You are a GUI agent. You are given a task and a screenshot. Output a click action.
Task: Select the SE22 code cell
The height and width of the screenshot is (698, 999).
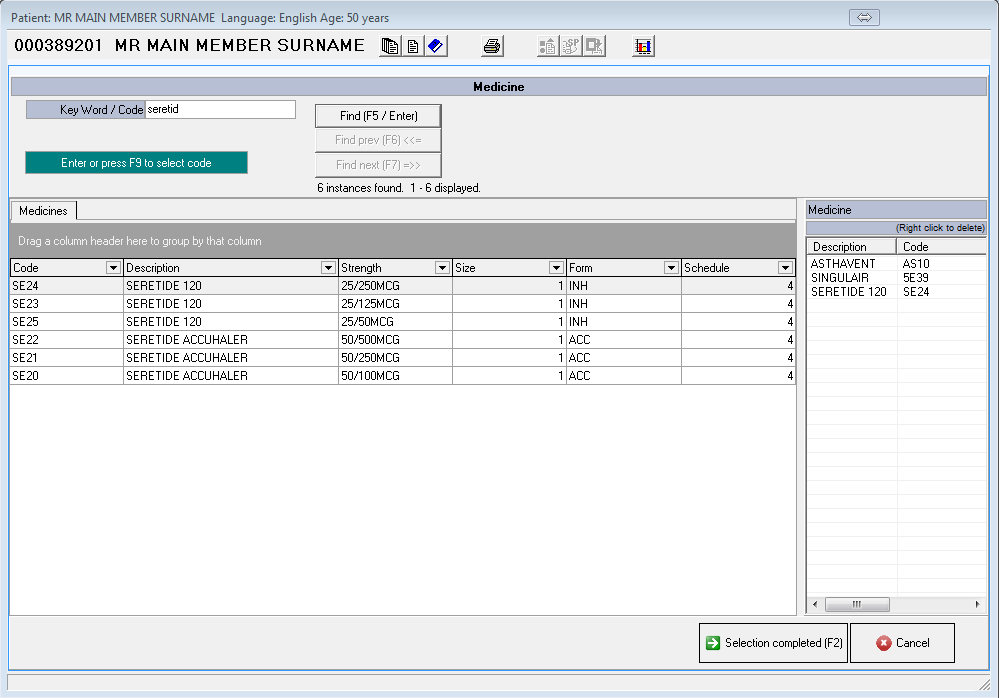tap(66, 339)
